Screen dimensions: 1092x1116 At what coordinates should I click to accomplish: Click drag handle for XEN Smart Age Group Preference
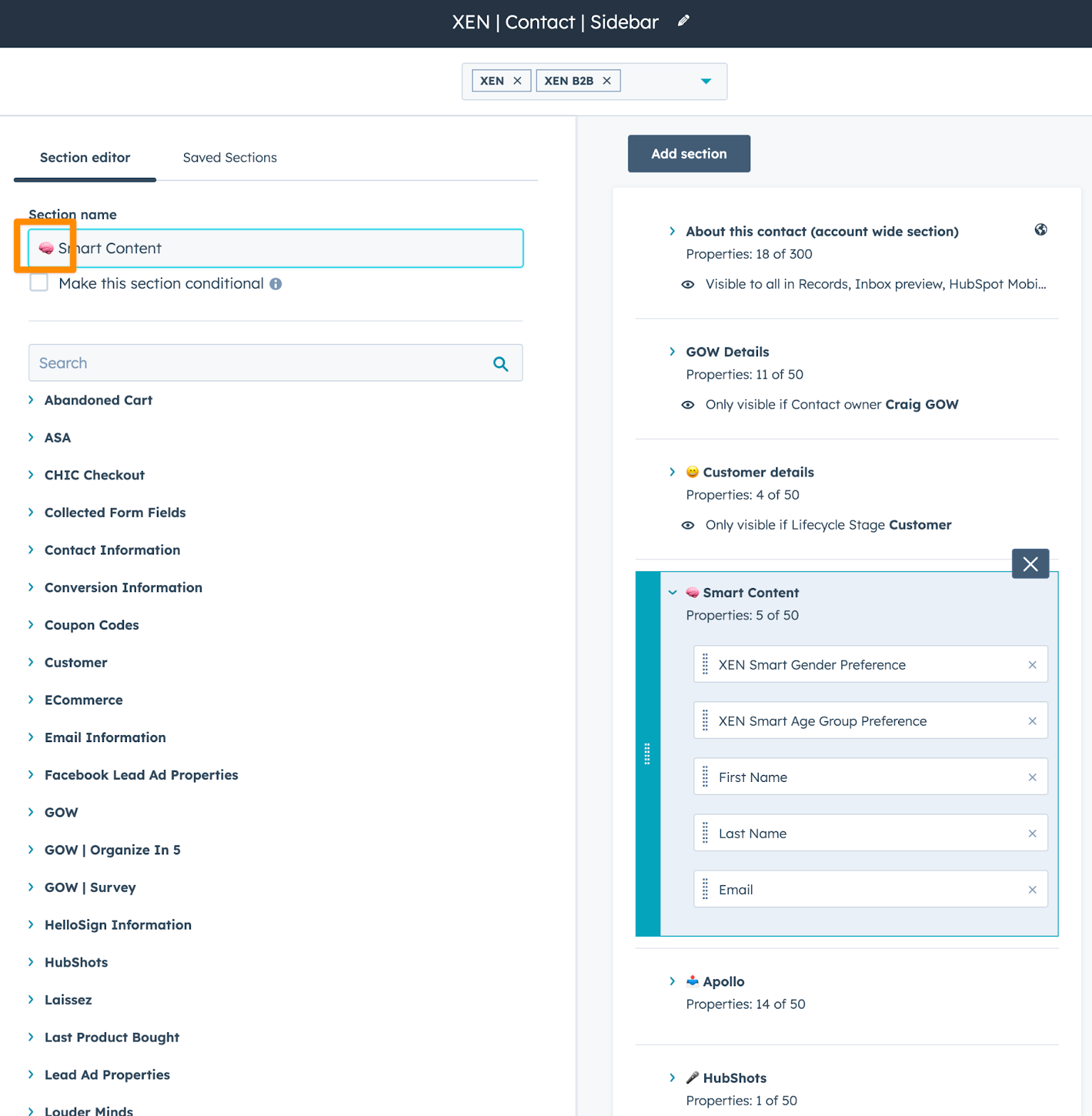pyautogui.click(x=705, y=721)
